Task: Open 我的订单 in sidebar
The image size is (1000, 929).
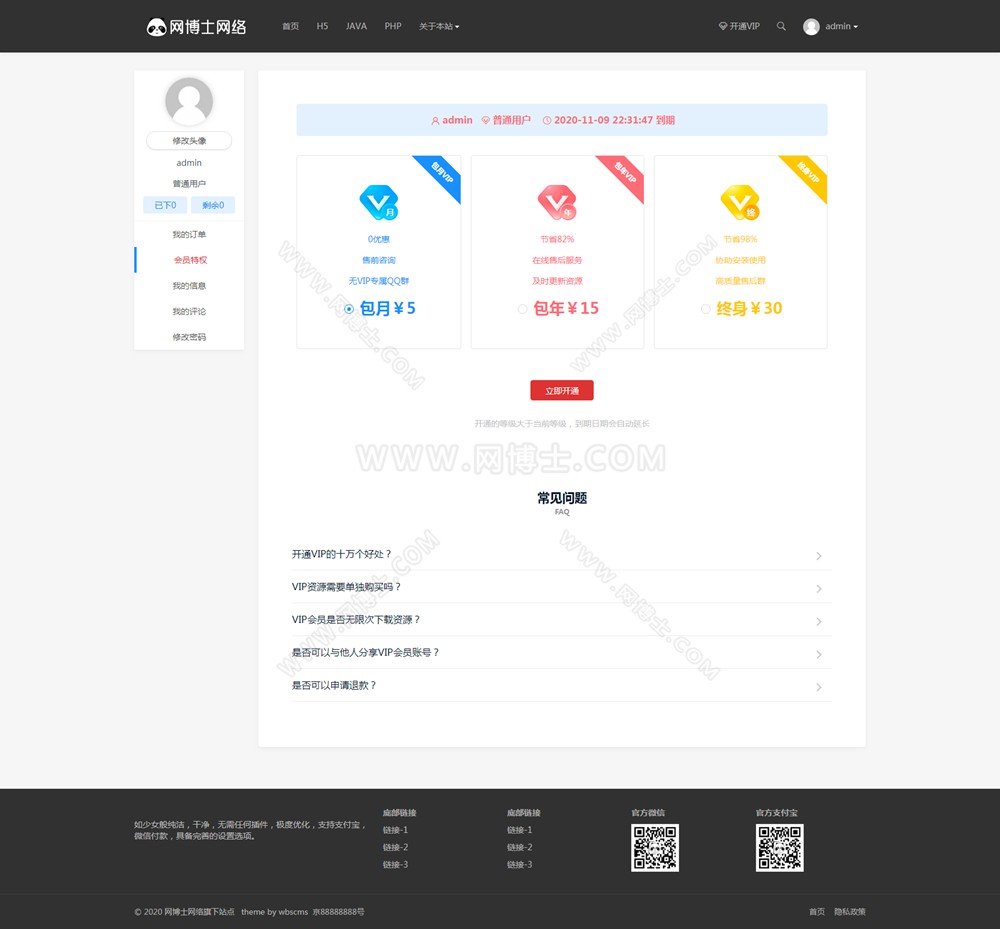Action: 189,235
